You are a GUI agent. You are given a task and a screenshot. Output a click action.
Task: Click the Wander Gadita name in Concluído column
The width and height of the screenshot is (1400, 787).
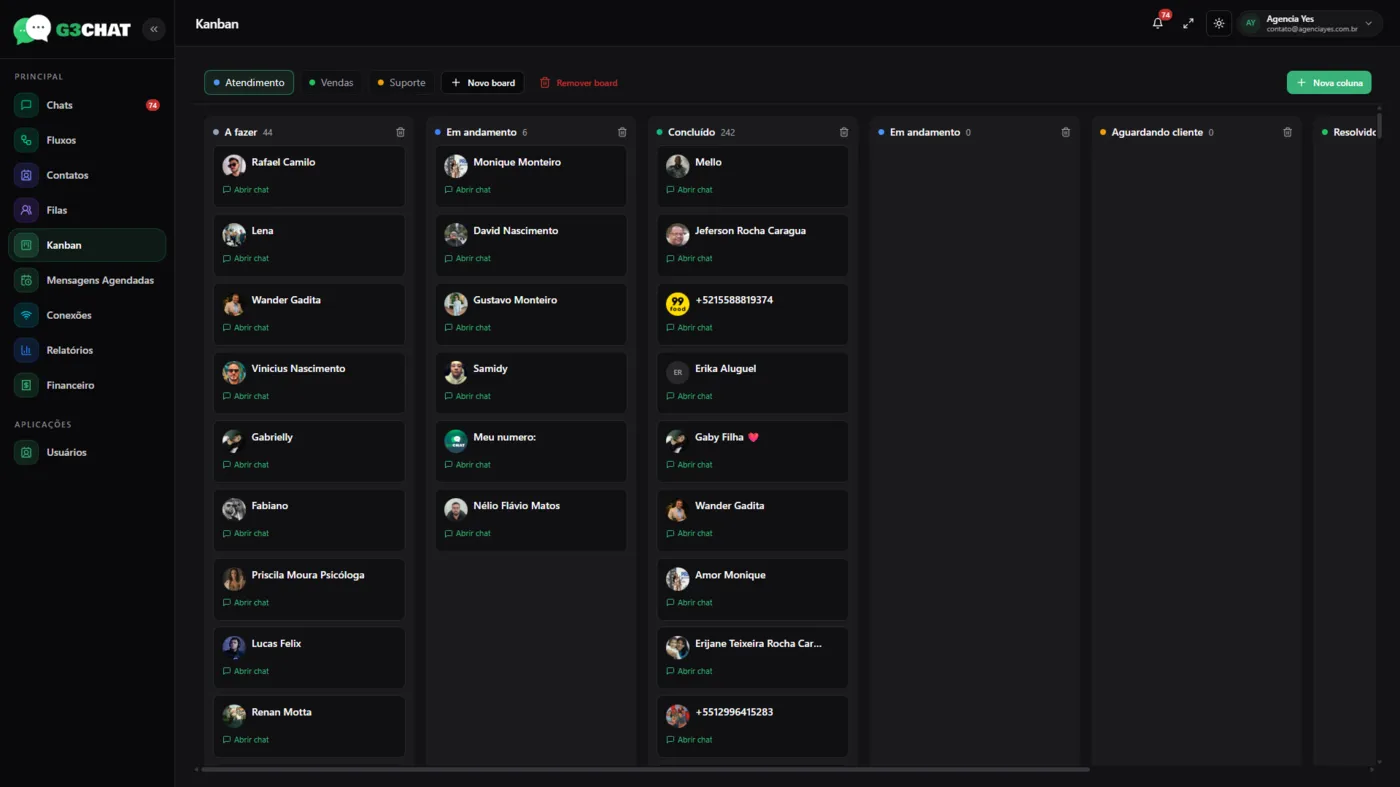[729, 506]
